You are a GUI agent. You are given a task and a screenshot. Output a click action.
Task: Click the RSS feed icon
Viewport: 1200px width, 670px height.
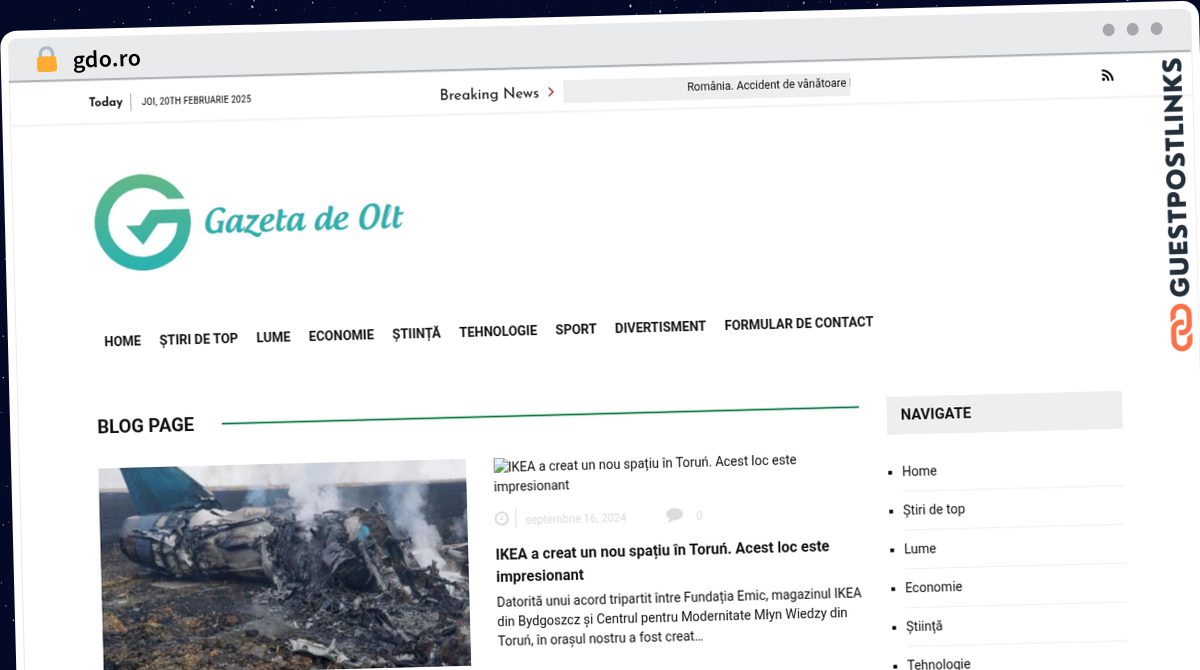tap(1107, 76)
